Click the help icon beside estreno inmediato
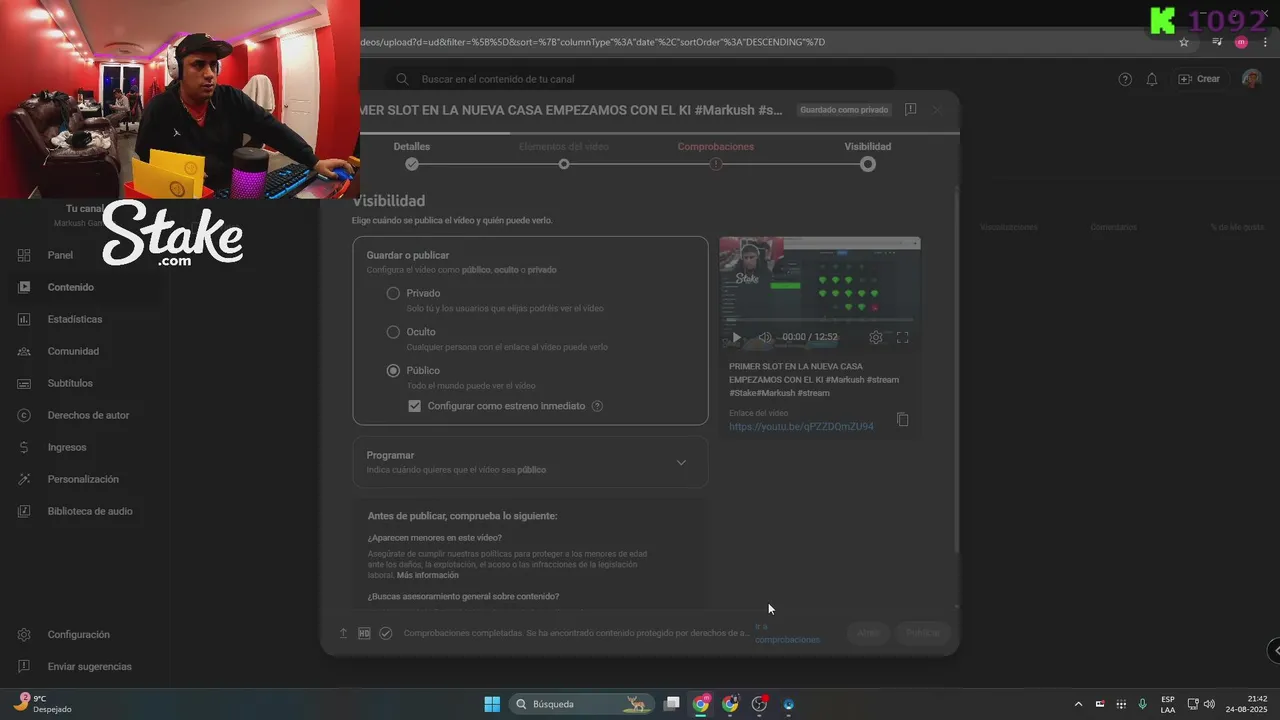The height and width of the screenshot is (720, 1280). 597,406
